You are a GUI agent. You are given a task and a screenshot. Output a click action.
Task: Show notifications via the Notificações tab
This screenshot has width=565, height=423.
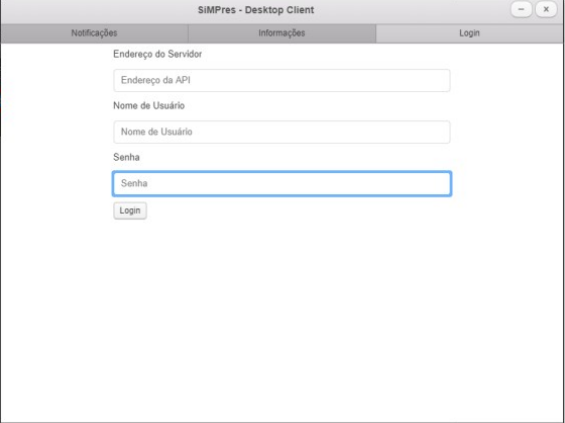94,33
